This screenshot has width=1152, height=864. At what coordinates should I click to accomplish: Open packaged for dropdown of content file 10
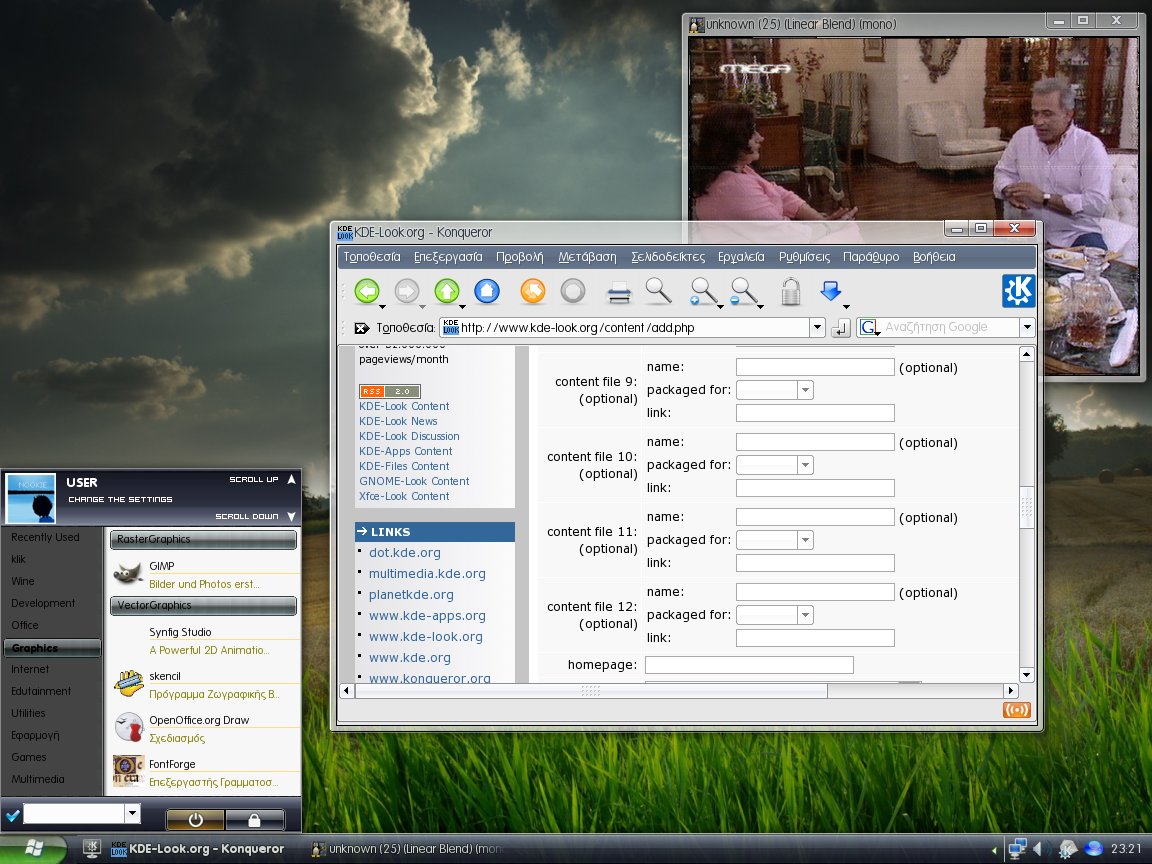click(805, 465)
